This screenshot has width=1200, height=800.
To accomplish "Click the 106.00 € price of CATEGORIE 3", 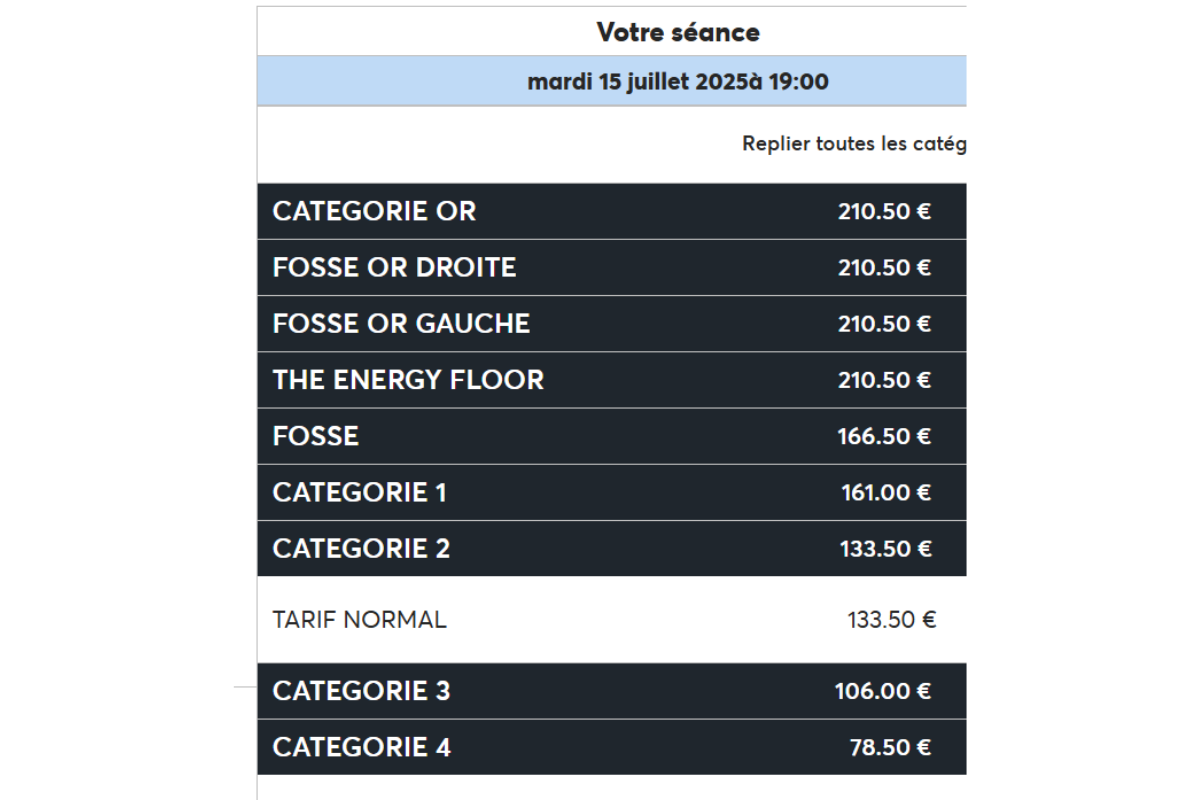I will [x=883, y=692].
